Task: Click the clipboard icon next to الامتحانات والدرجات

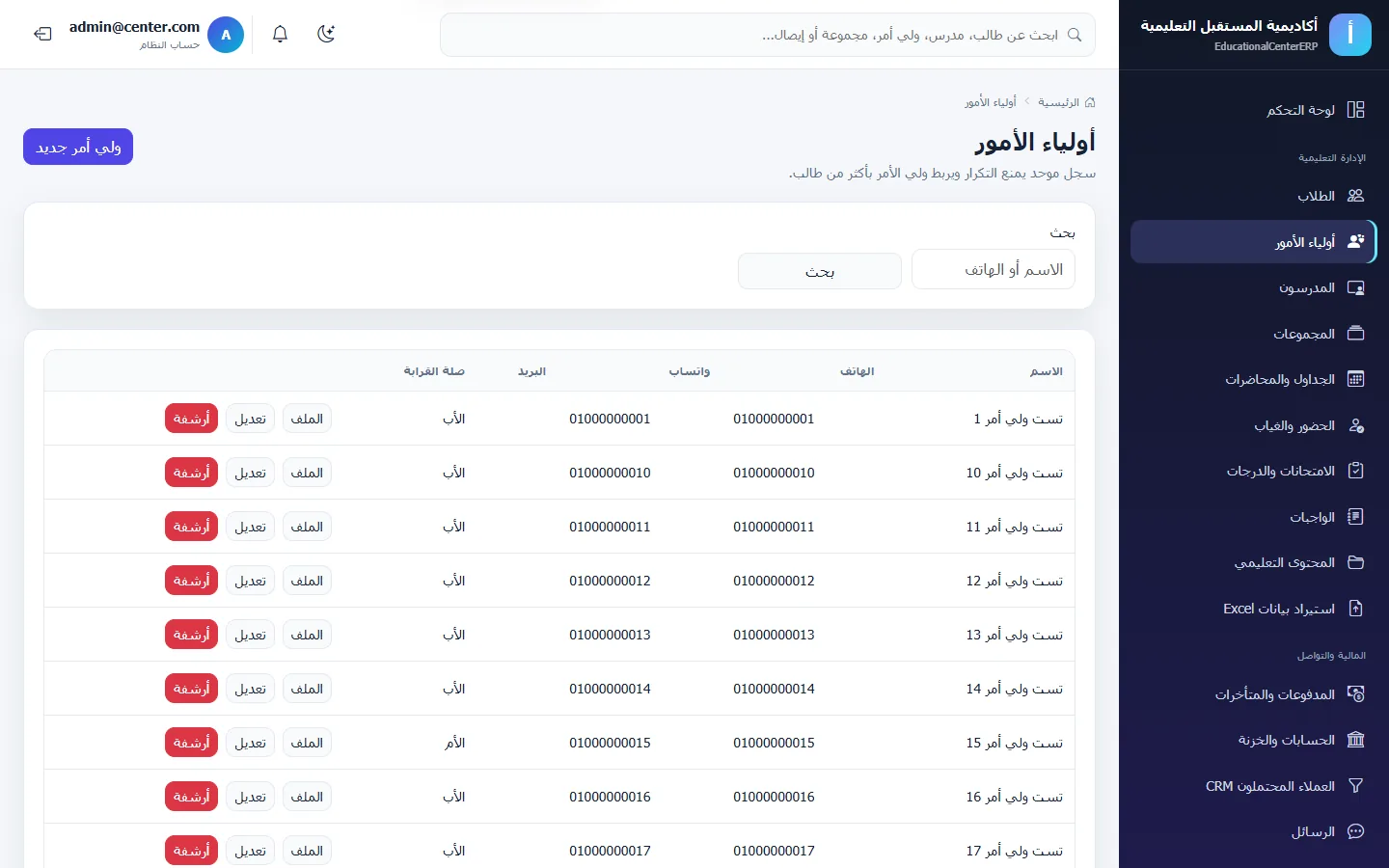Action: pyautogui.click(x=1355, y=471)
